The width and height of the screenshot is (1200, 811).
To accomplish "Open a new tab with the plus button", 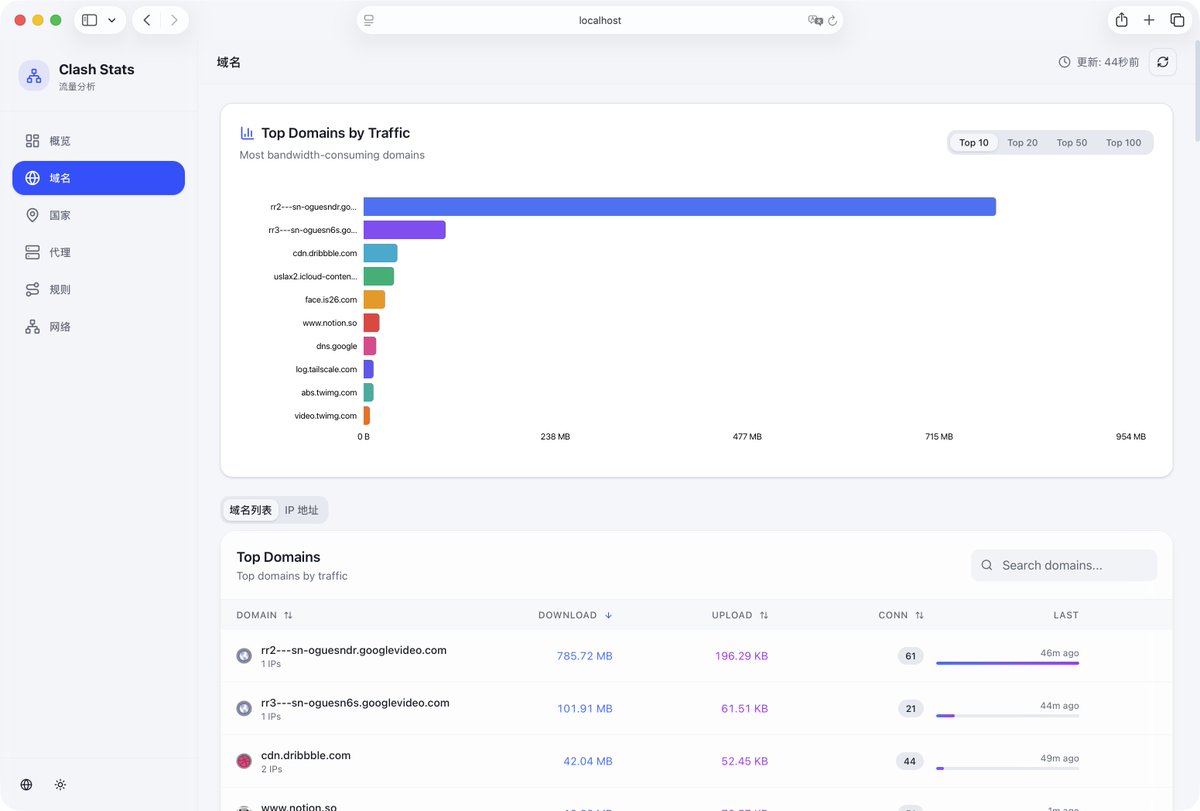I will tap(1149, 20).
